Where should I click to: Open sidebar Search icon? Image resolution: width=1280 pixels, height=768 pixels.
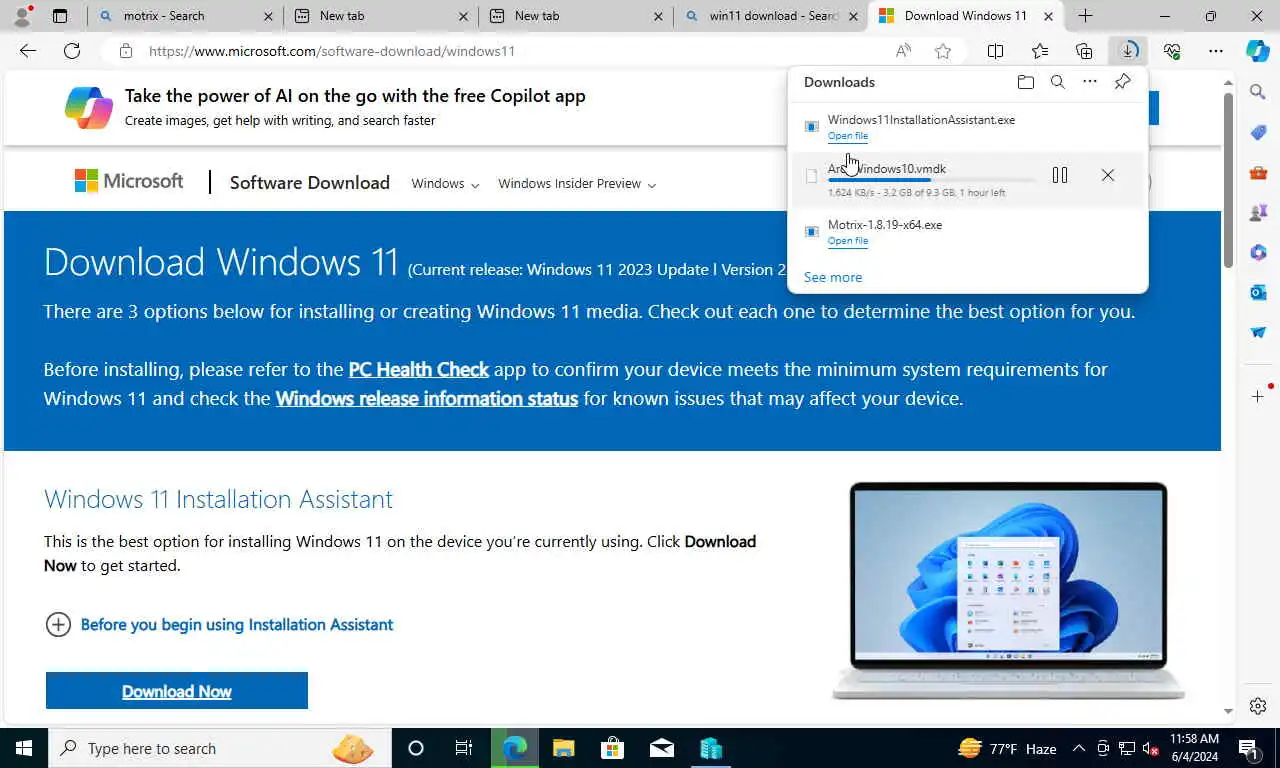tap(1258, 92)
